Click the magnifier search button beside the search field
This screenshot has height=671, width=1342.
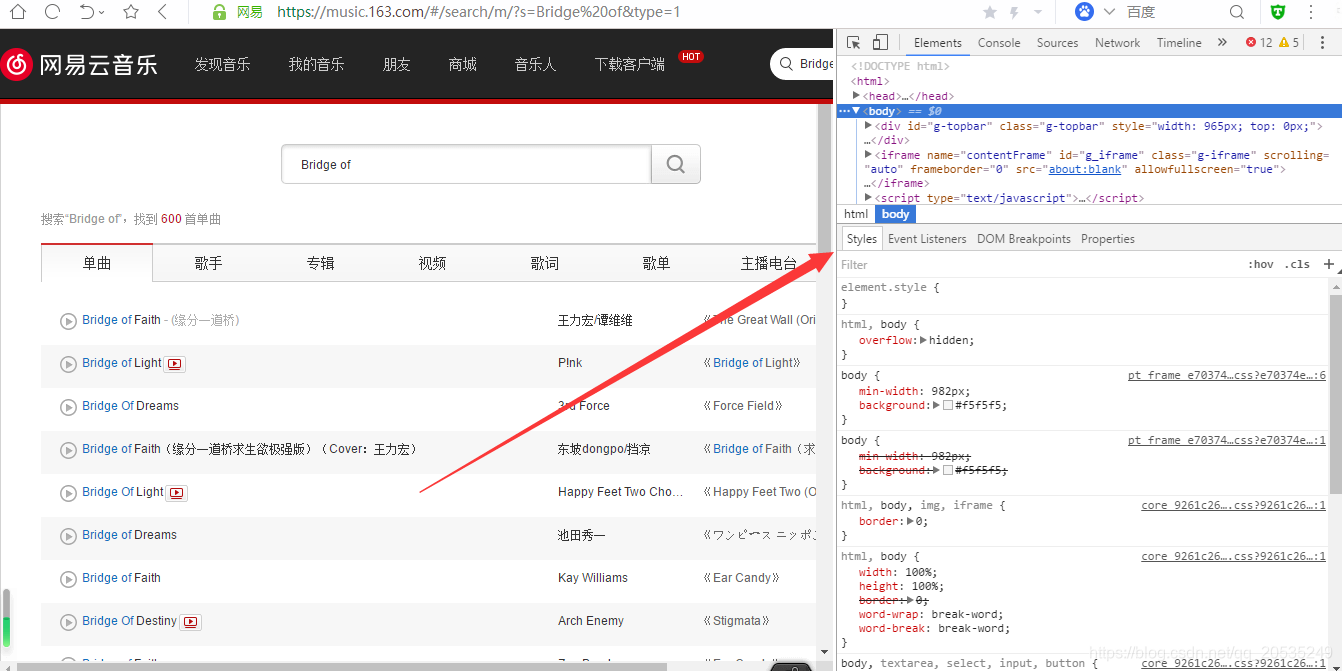pos(676,164)
